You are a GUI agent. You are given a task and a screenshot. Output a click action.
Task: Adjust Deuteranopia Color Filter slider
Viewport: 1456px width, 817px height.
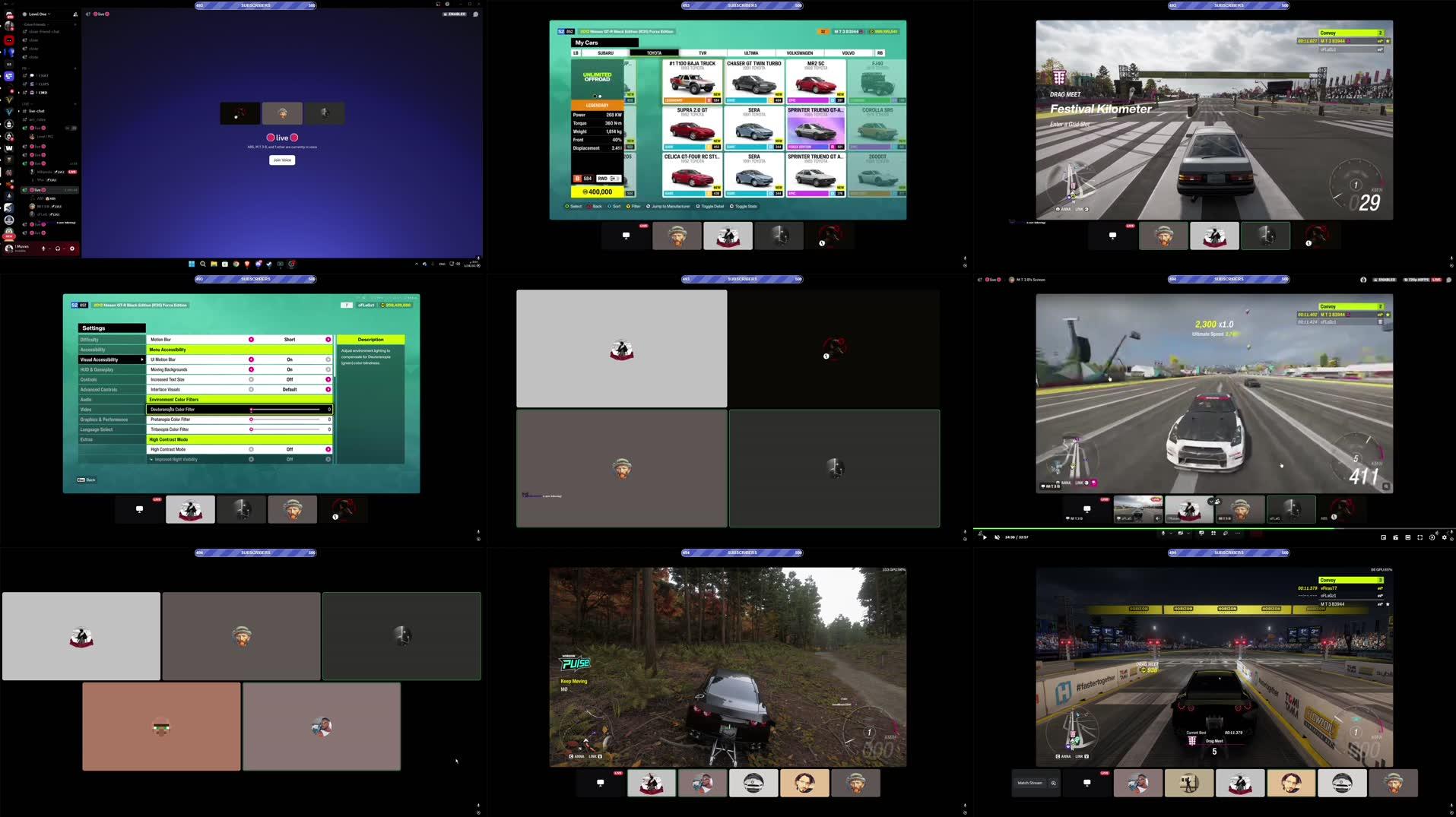(x=285, y=410)
